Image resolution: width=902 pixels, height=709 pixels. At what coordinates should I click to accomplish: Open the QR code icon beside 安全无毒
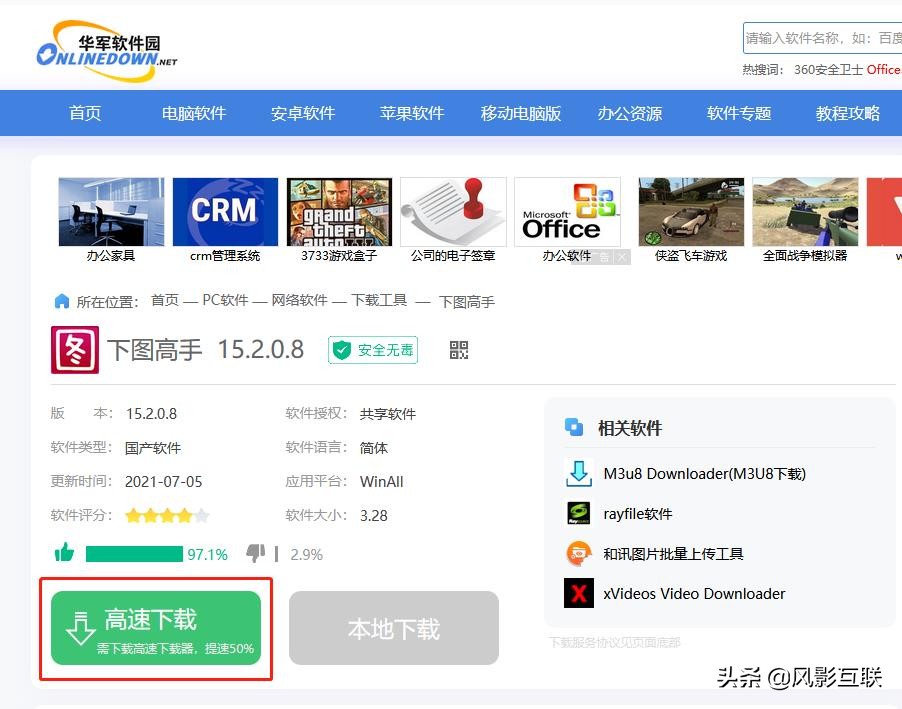[x=458, y=351]
